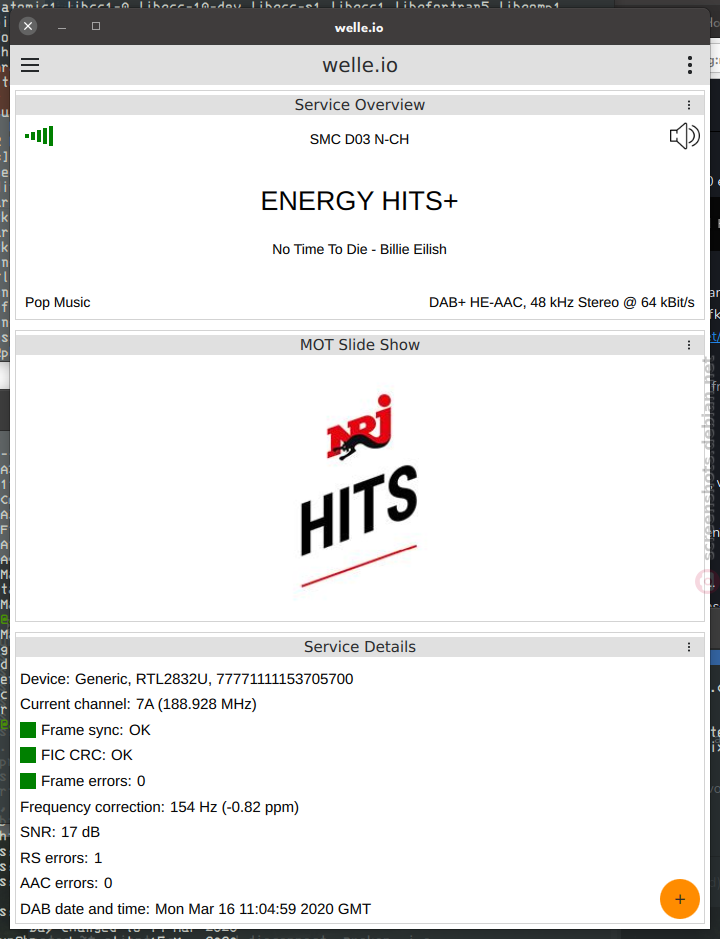Screen dimensions: 720x939
Task: Click the Service Details panel header
Action: pyautogui.click(x=359, y=647)
